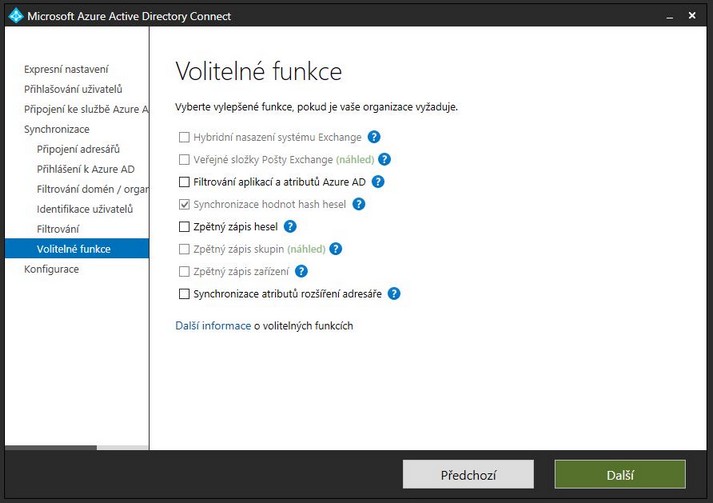The image size is (713, 503).
Task: Tick Veřejné složky Pošty Exchange checkbox
Action: (x=184, y=159)
